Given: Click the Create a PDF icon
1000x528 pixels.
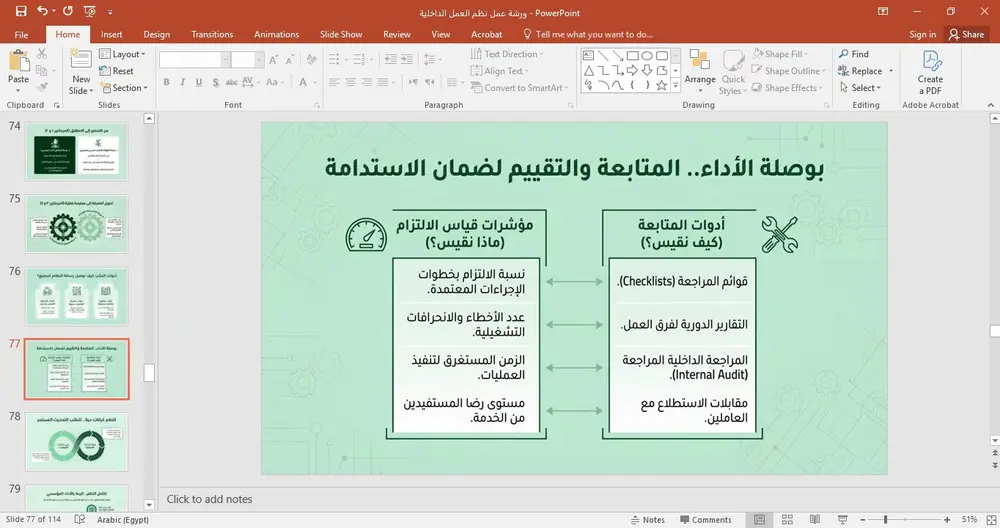Looking at the screenshot, I should click(x=931, y=61).
